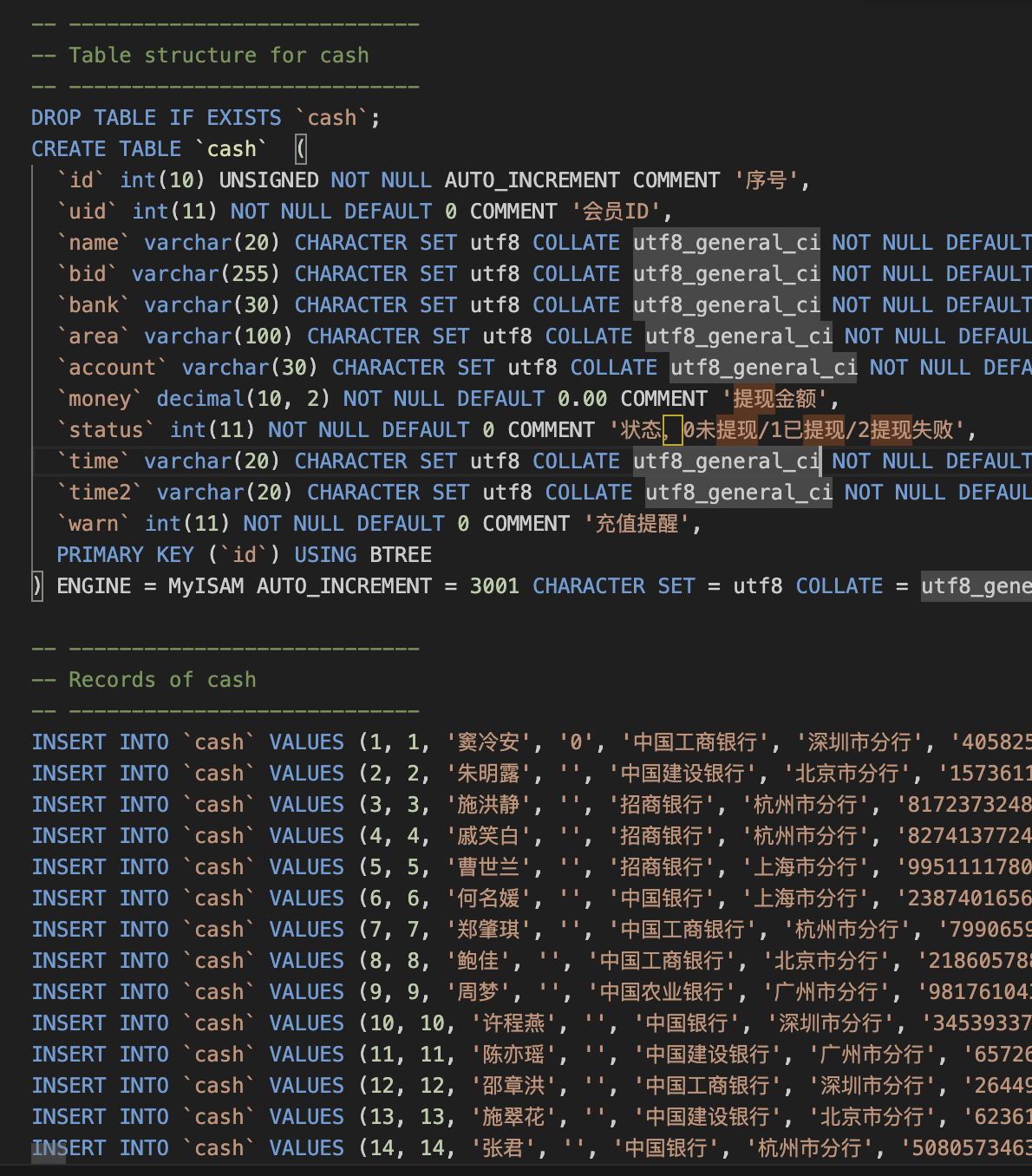Click the '0未提现/1已提现/2提现失败' comment text
This screenshot has height=1176, width=1032.
click(818, 430)
